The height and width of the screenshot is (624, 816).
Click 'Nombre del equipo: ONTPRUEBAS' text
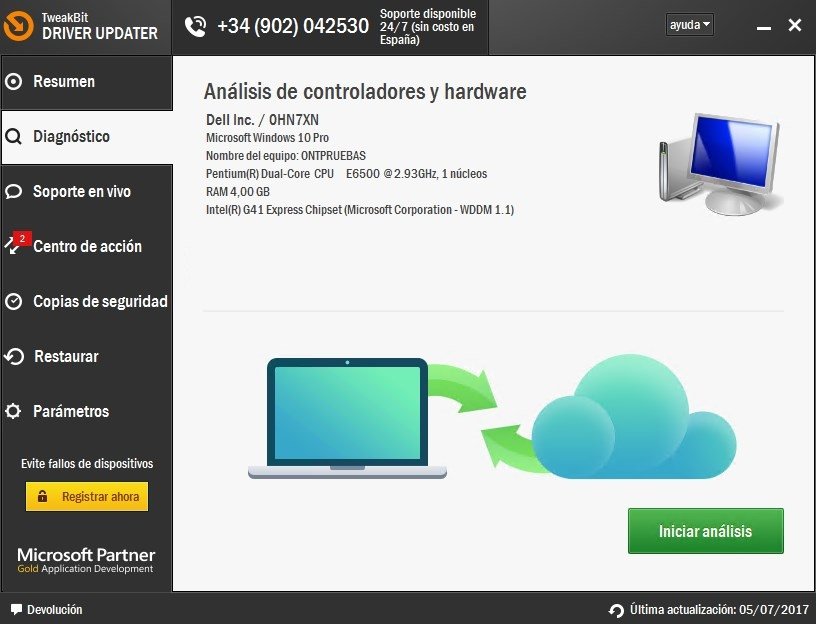(286, 156)
